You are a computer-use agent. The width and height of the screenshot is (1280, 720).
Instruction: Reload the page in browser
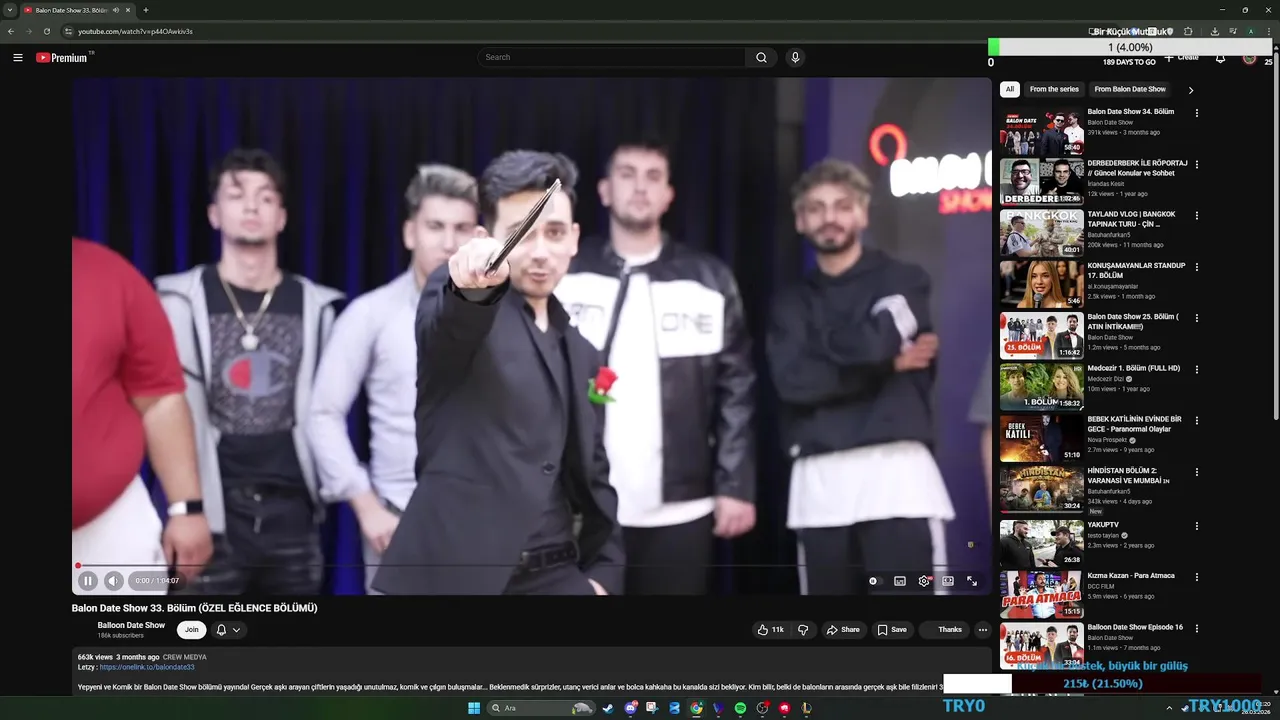(x=46, y=31)
